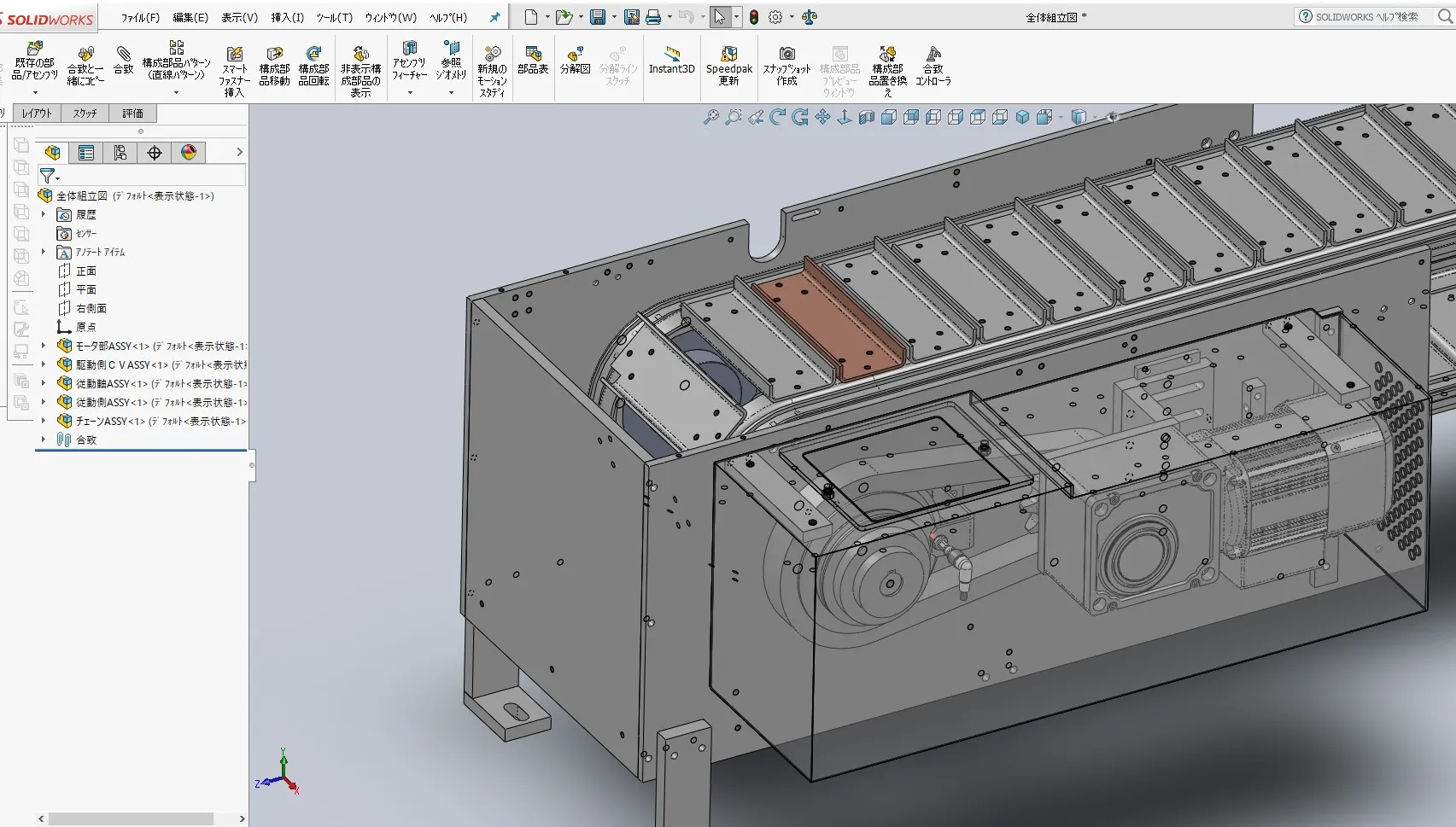Expand the モータ部ASSY tree node
The height and width of the screenshot is (827, 1456).
(x=44, y=346)
